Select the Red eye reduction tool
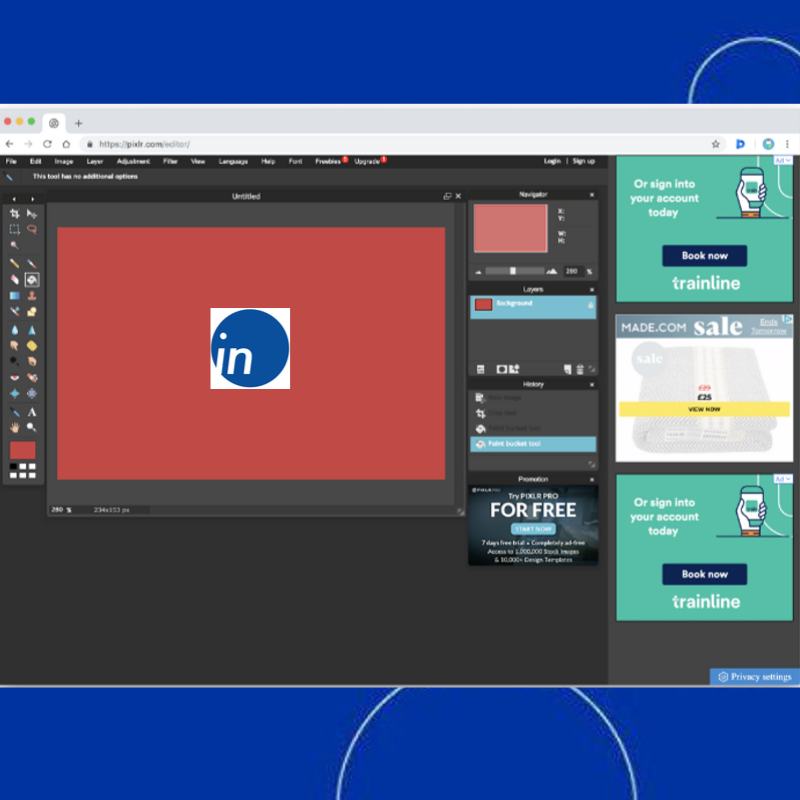The width and height of the screenshot is (800, 800). [x=15, y=378]
